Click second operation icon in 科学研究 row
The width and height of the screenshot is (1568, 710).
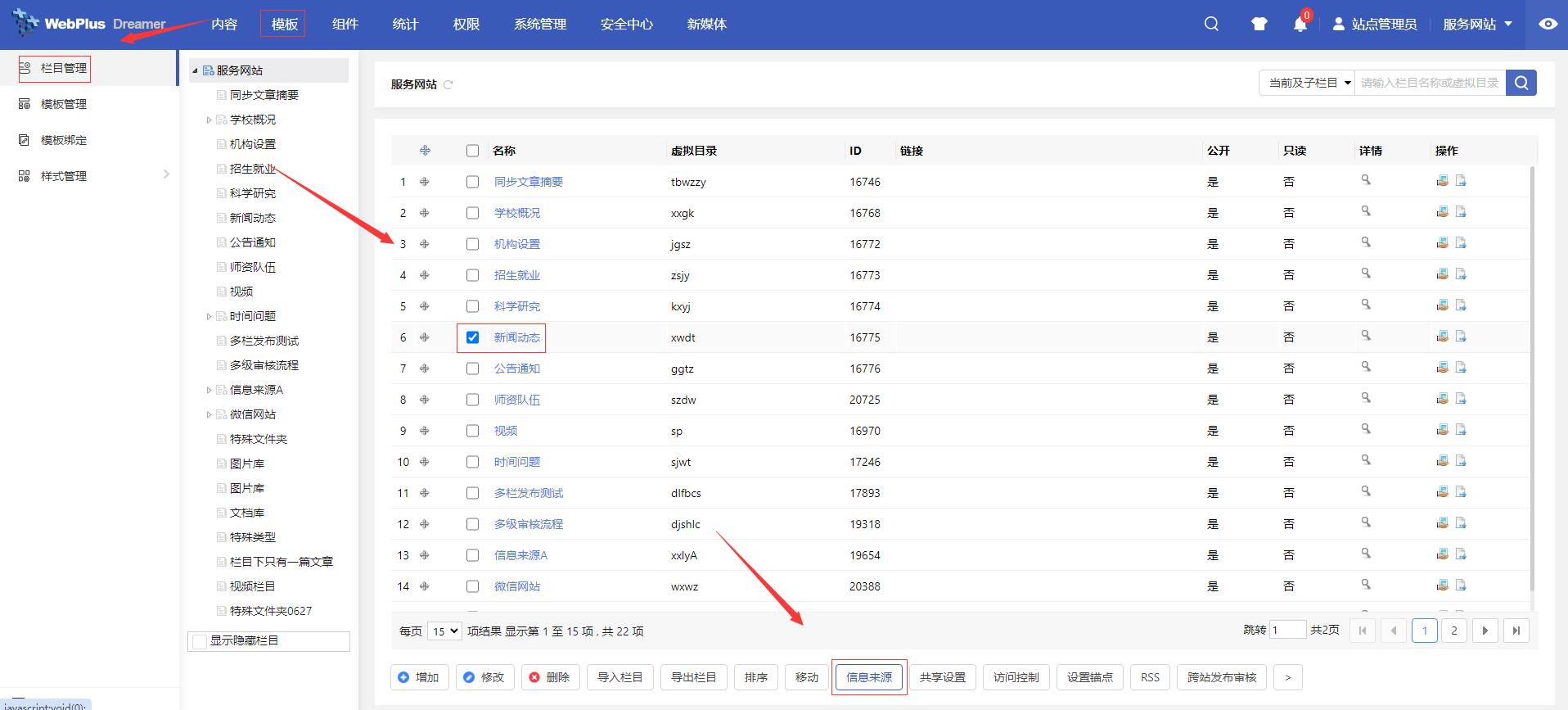(x=1461, y=305)
